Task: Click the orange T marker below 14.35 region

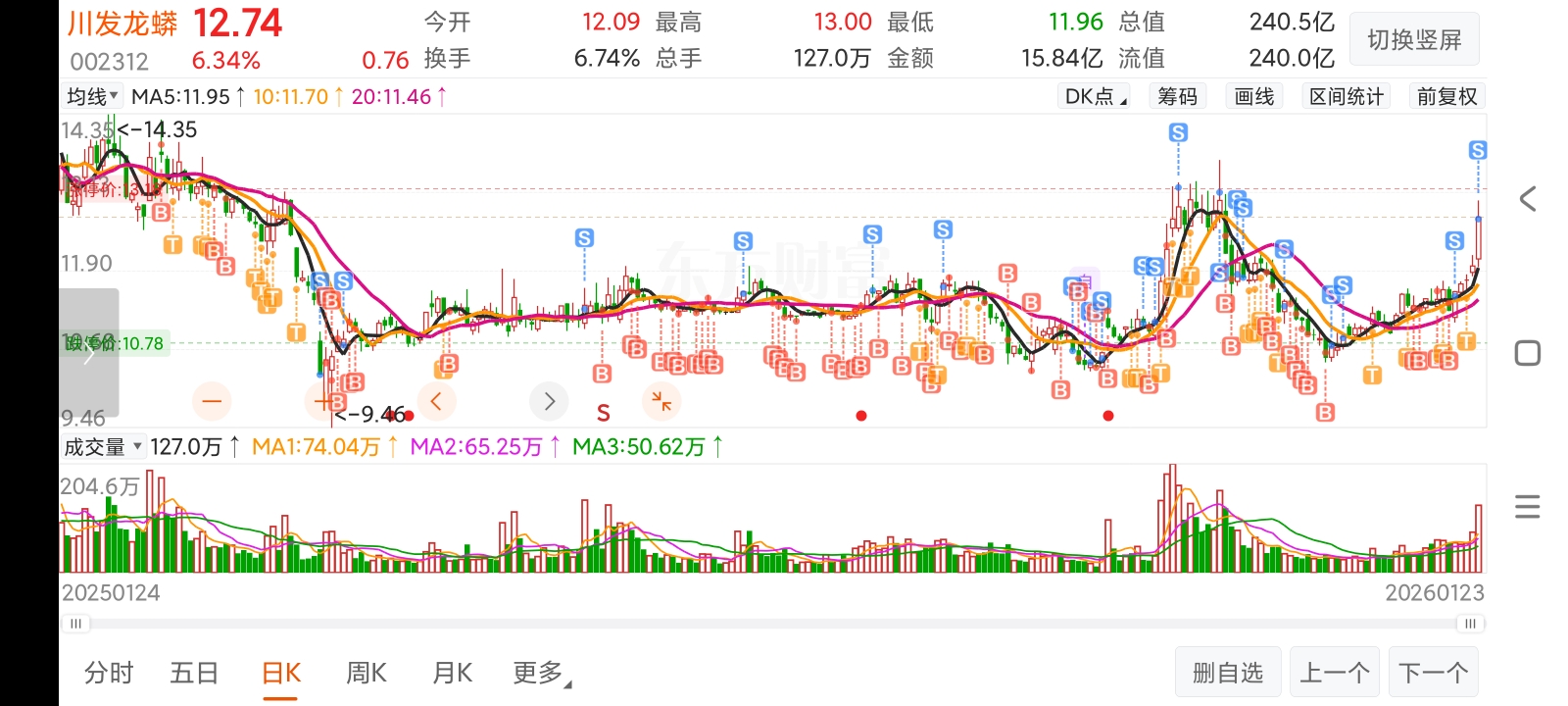Action: [172, 244]
